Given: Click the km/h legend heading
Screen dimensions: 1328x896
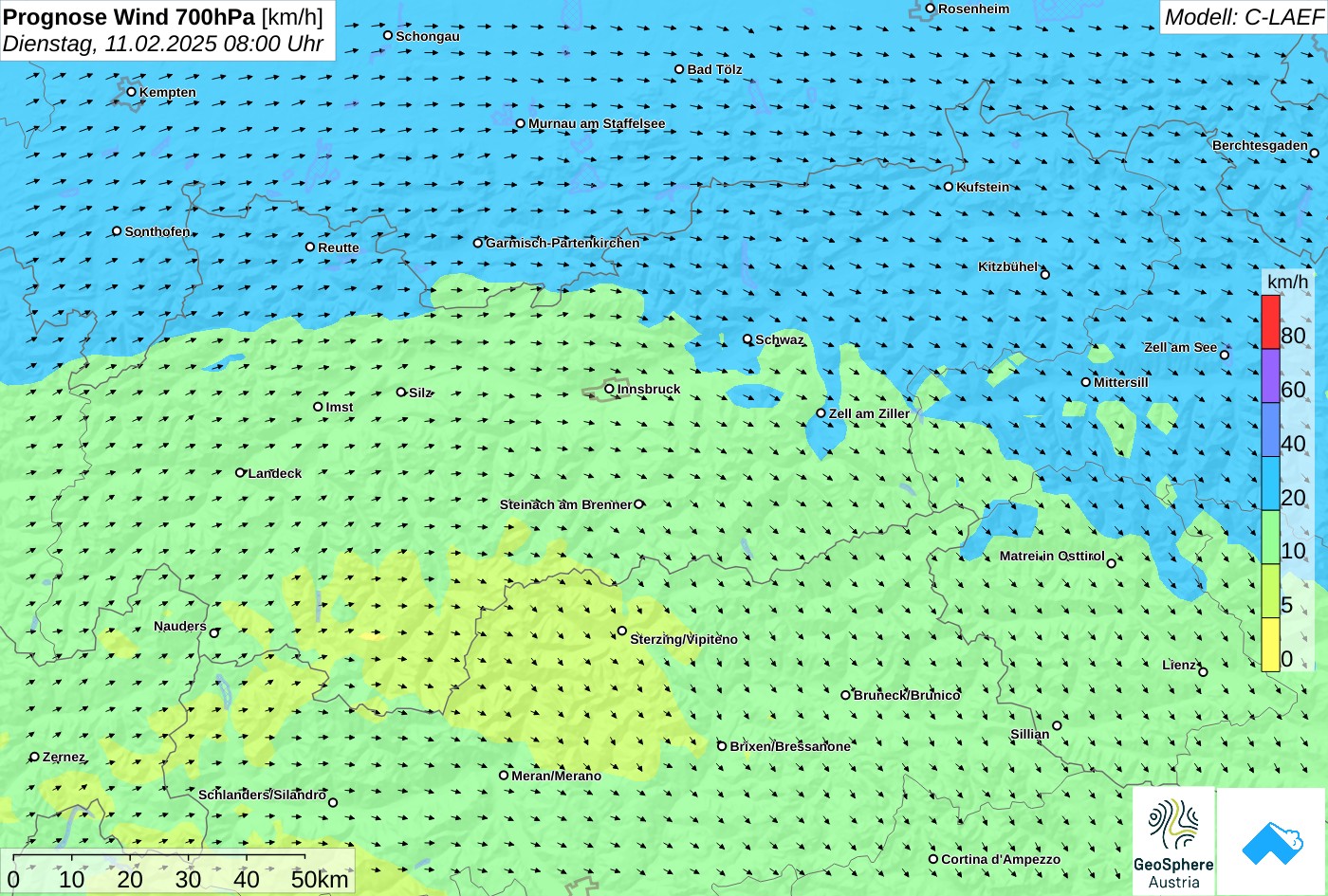Looking at the screenshot, I should [x=1287, y=282].
